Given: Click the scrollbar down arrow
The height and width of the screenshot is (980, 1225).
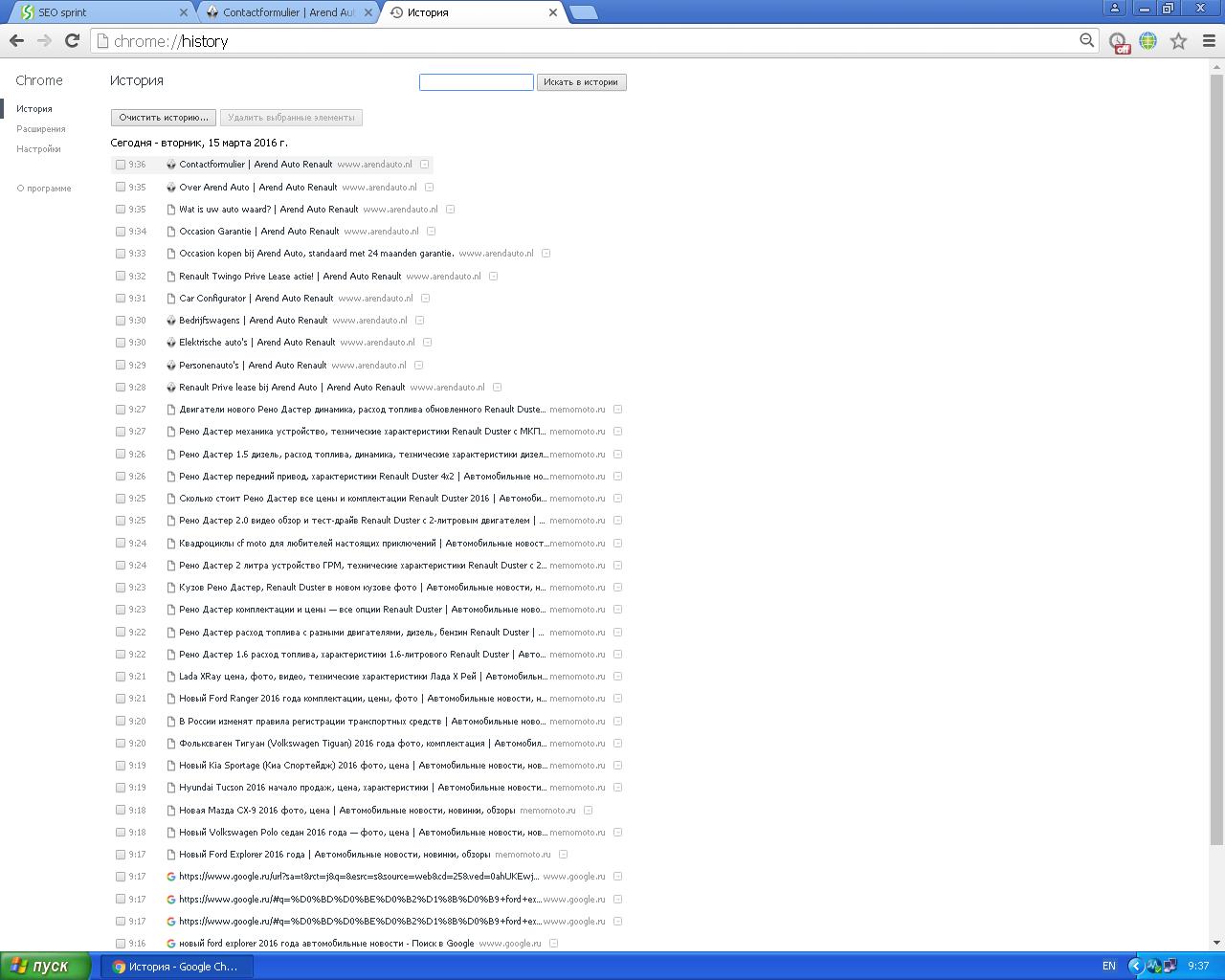Looking at the screenshot, I should click(x=1217, y=944).
